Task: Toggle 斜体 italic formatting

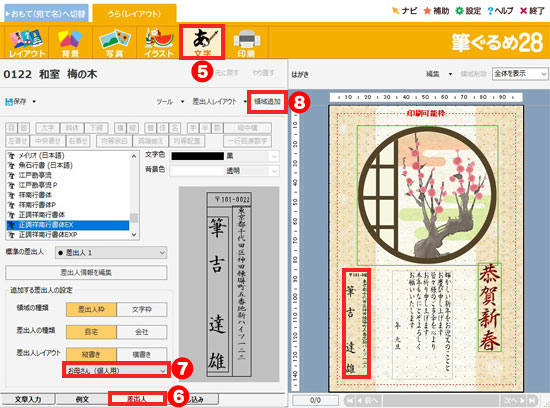Action: (x=72, y=128)
